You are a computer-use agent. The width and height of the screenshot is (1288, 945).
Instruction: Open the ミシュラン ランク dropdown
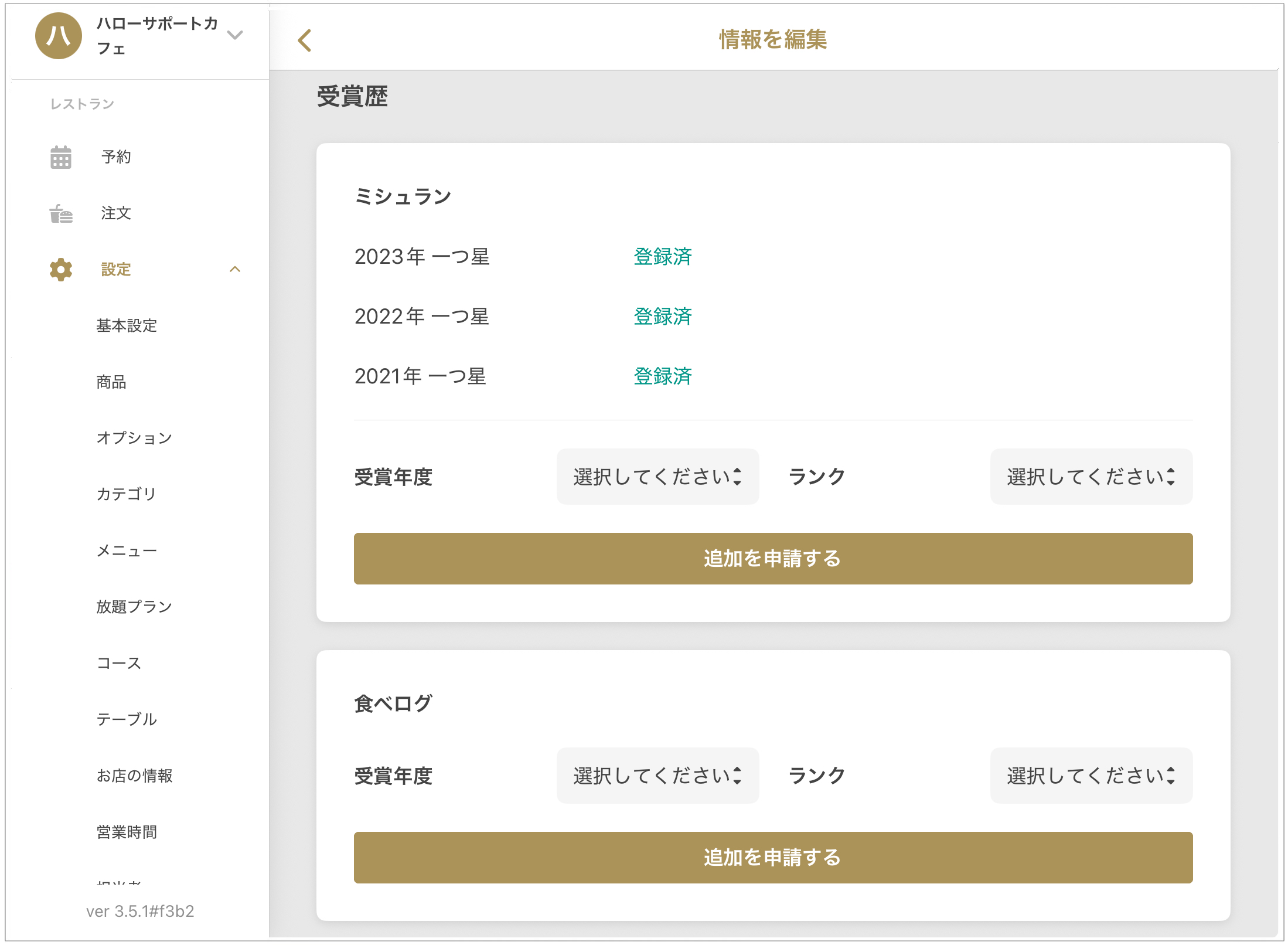1091,477
